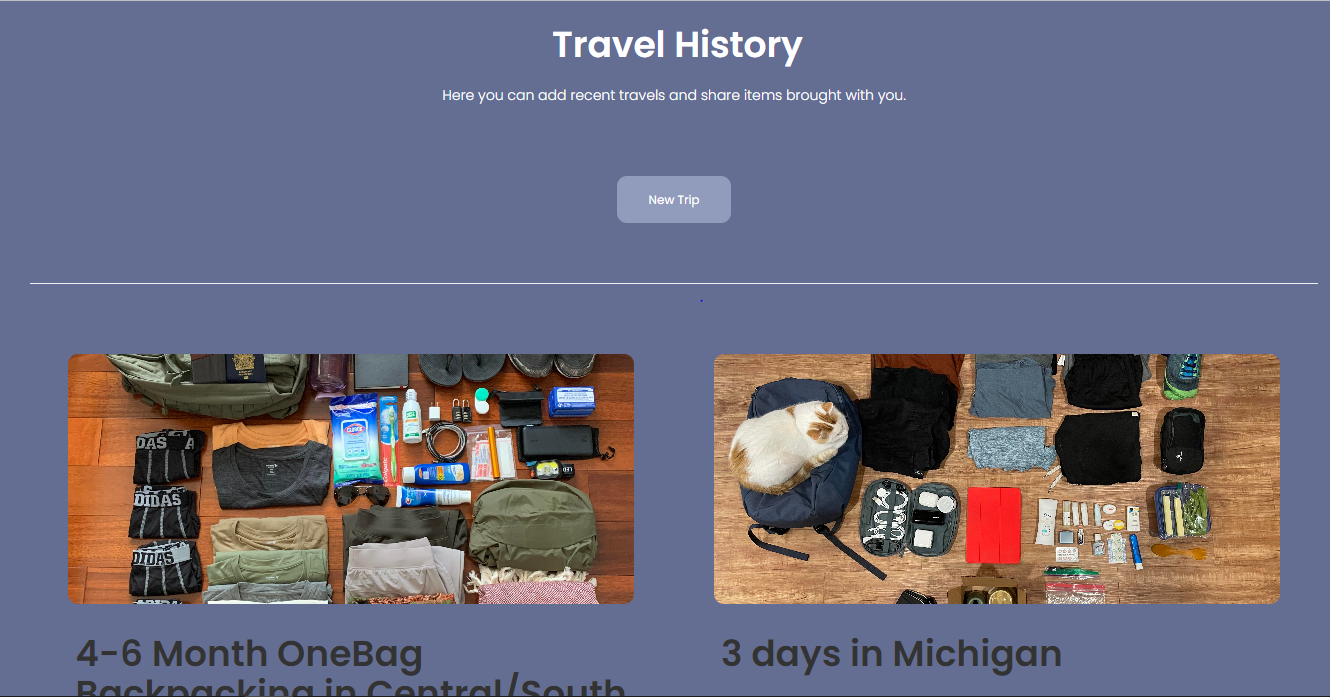Click the open tech organizer pouch with cables

coord(910,516)
